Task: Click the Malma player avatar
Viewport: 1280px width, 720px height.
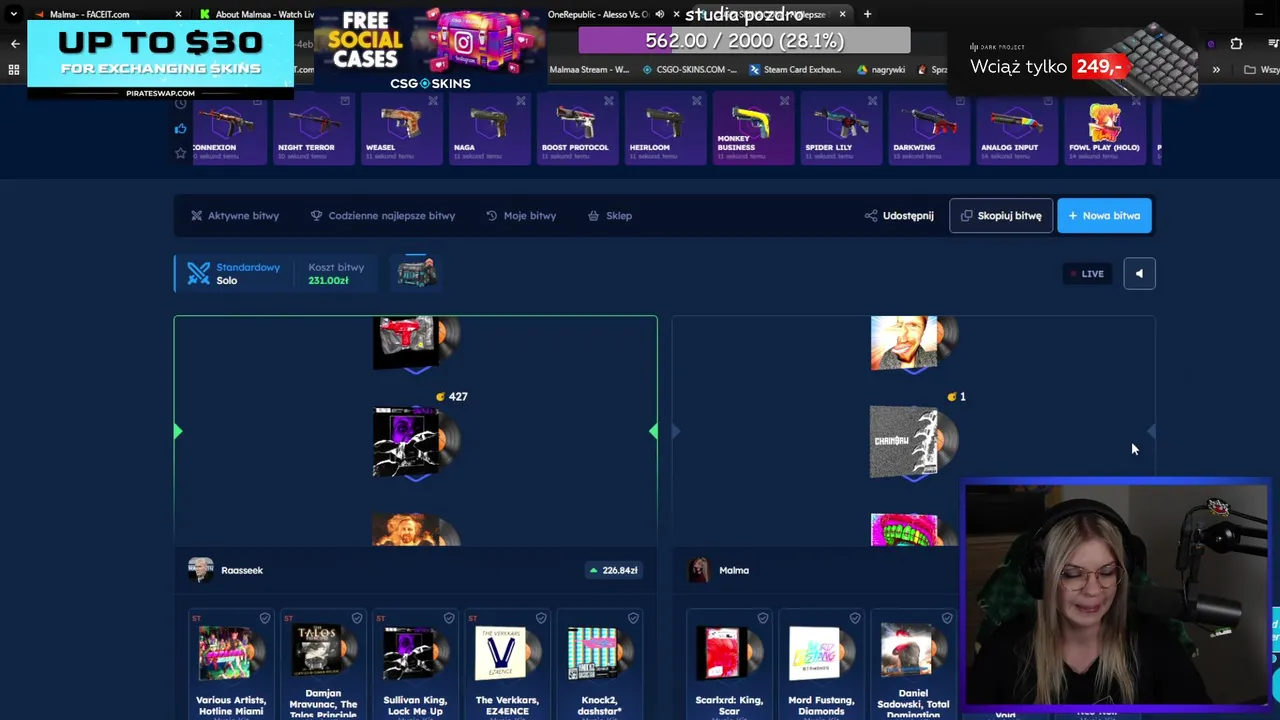Action: point(699,570)
